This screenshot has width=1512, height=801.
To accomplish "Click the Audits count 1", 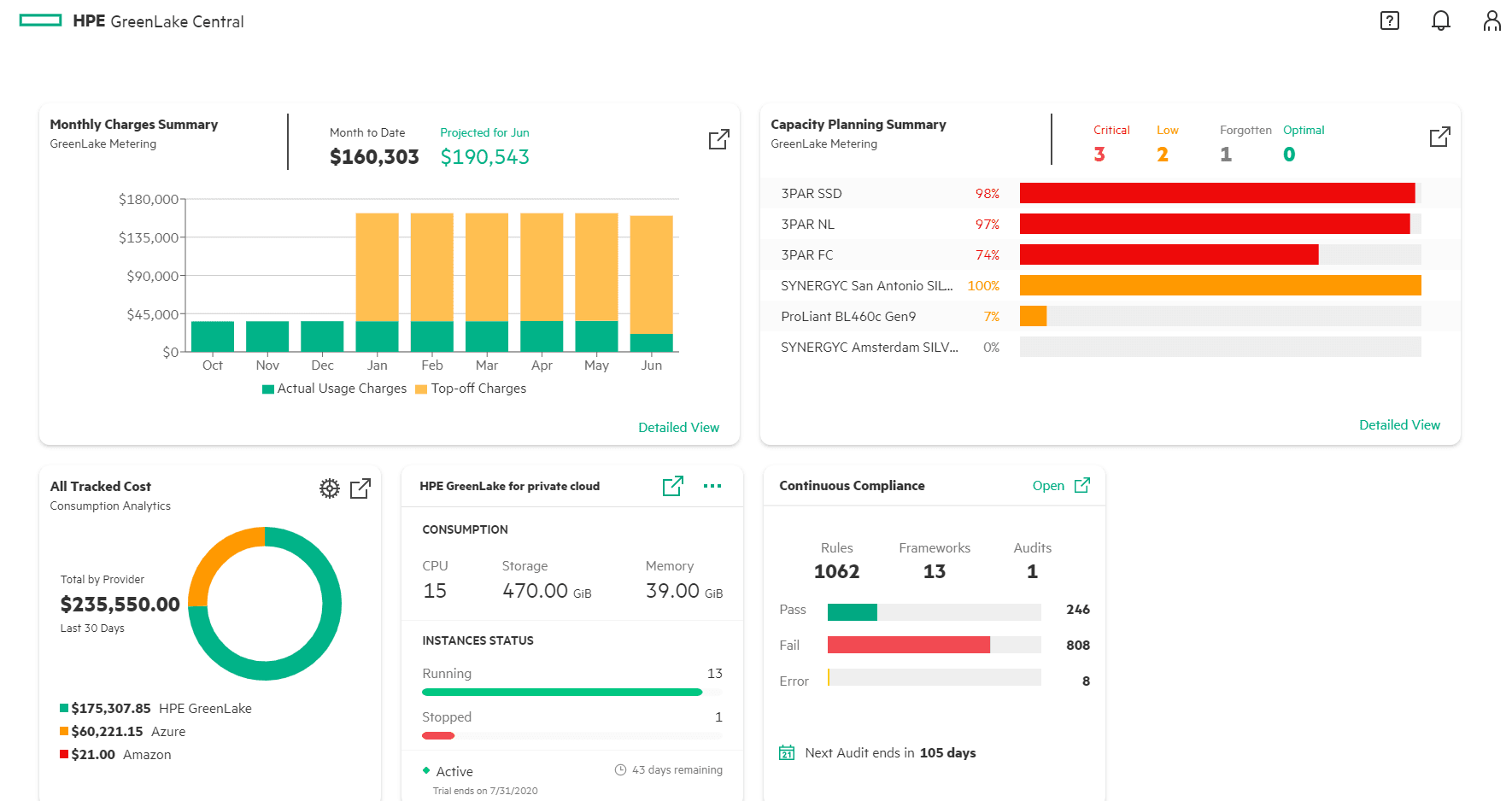I will click(x=1033, y=571).
